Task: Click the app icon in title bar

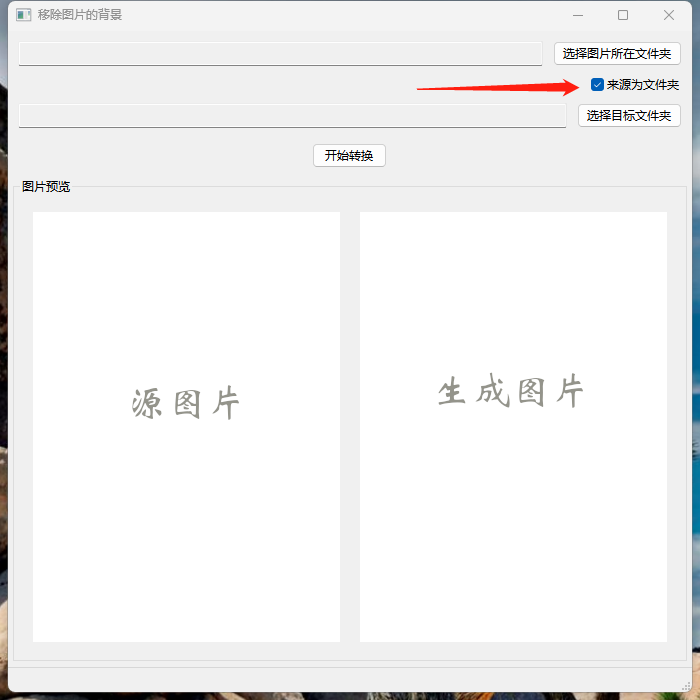Action: pyautogui.click(x=24, y=15)
